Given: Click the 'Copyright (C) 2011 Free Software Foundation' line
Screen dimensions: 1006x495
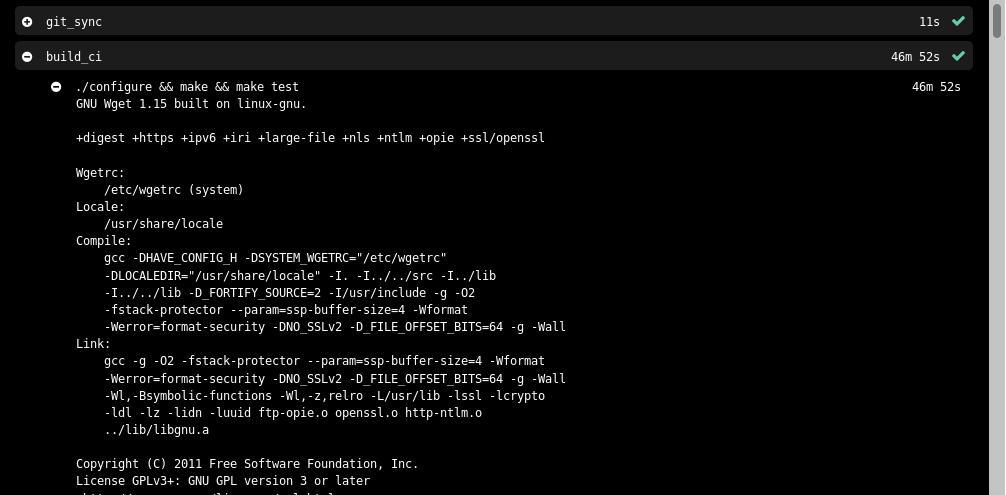Looking at the screenshot, I should click(x=247, y=464).
